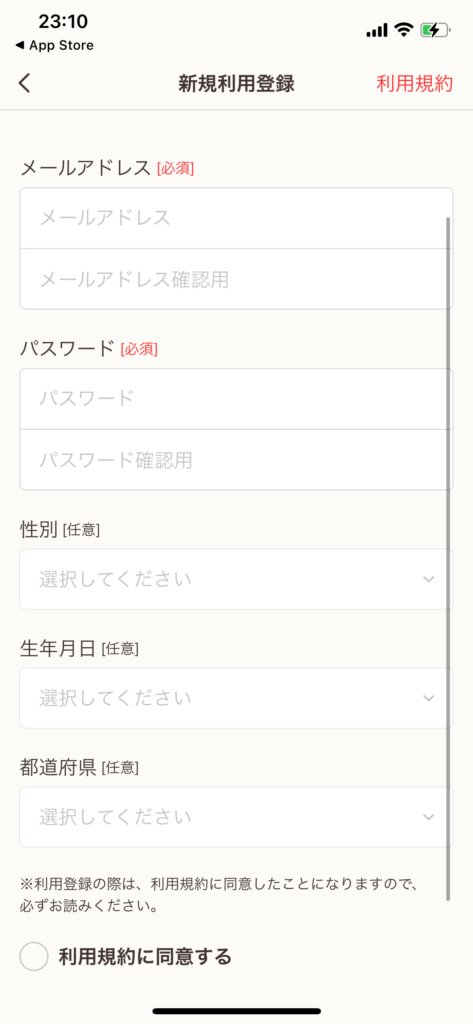Viewport: 473px width, 1024px height.
Task: Click the chevron in 都道府県 selector
Action: (429, 817)
